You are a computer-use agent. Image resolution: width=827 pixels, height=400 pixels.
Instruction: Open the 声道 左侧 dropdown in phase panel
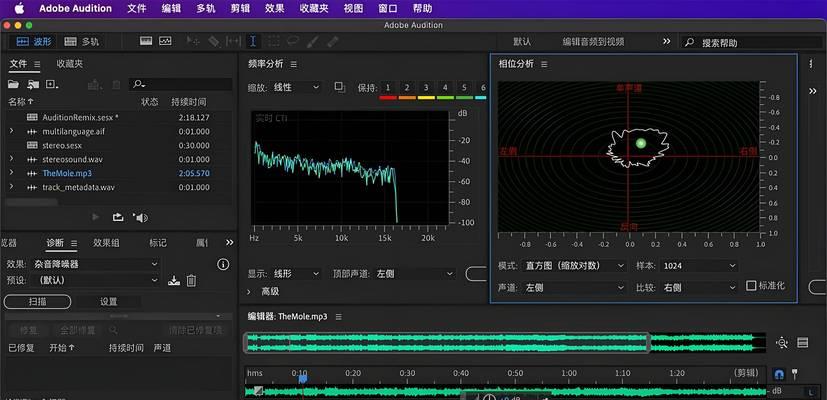tap(575, 288)
